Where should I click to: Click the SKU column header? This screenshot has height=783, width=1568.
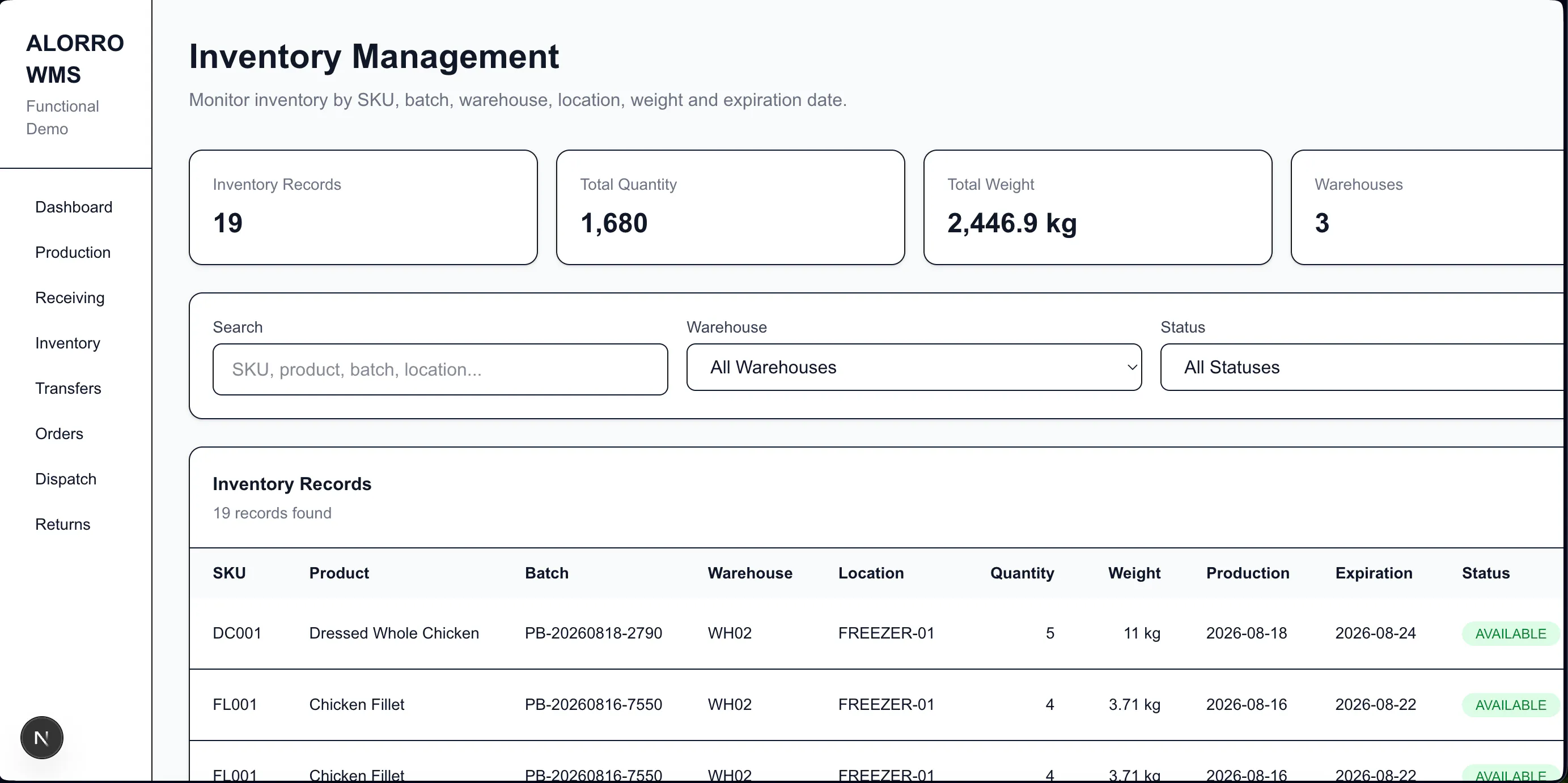point(230,573)
